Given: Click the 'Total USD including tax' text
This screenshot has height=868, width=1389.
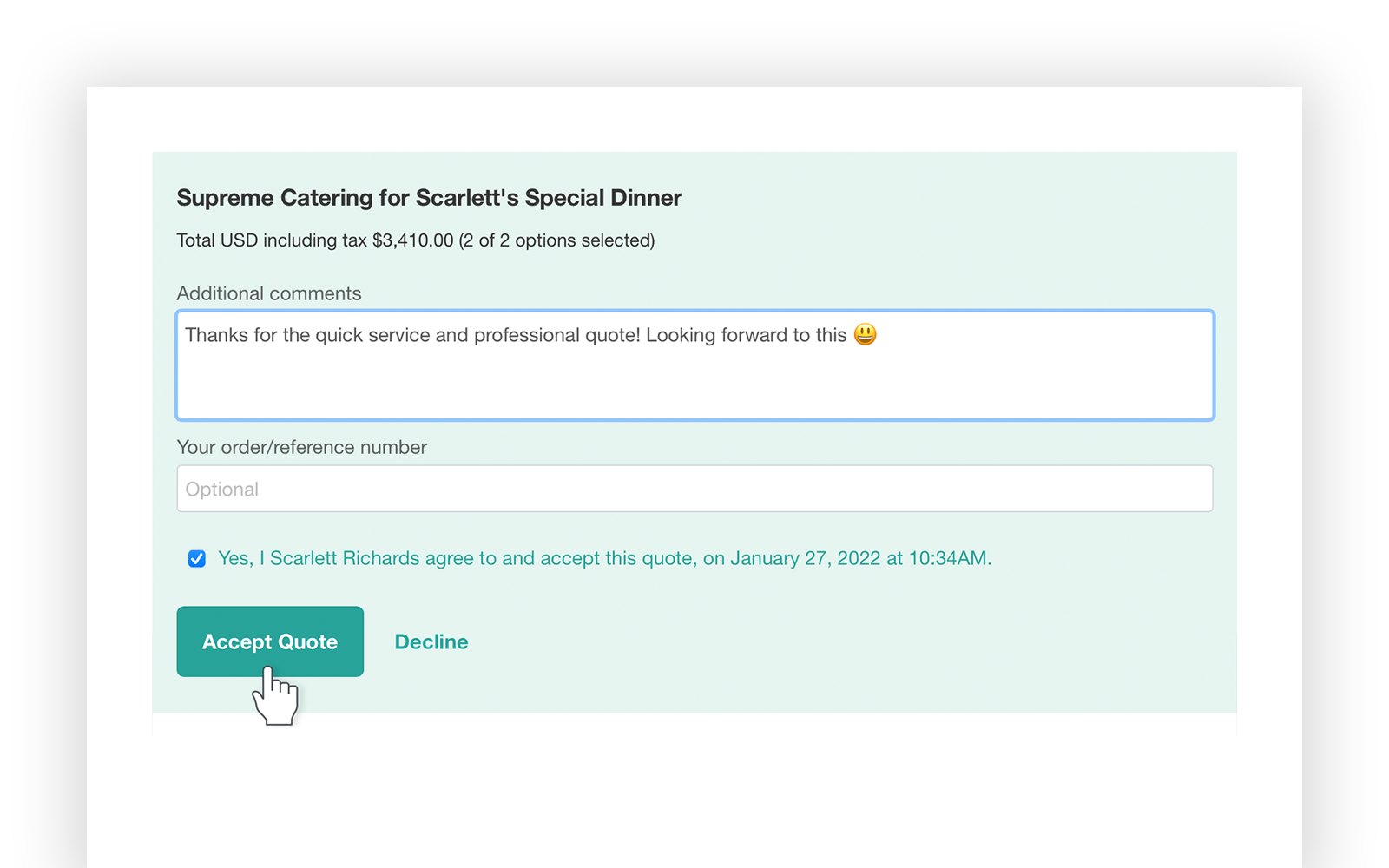Looking at the screenshot, I should point(272,240).
